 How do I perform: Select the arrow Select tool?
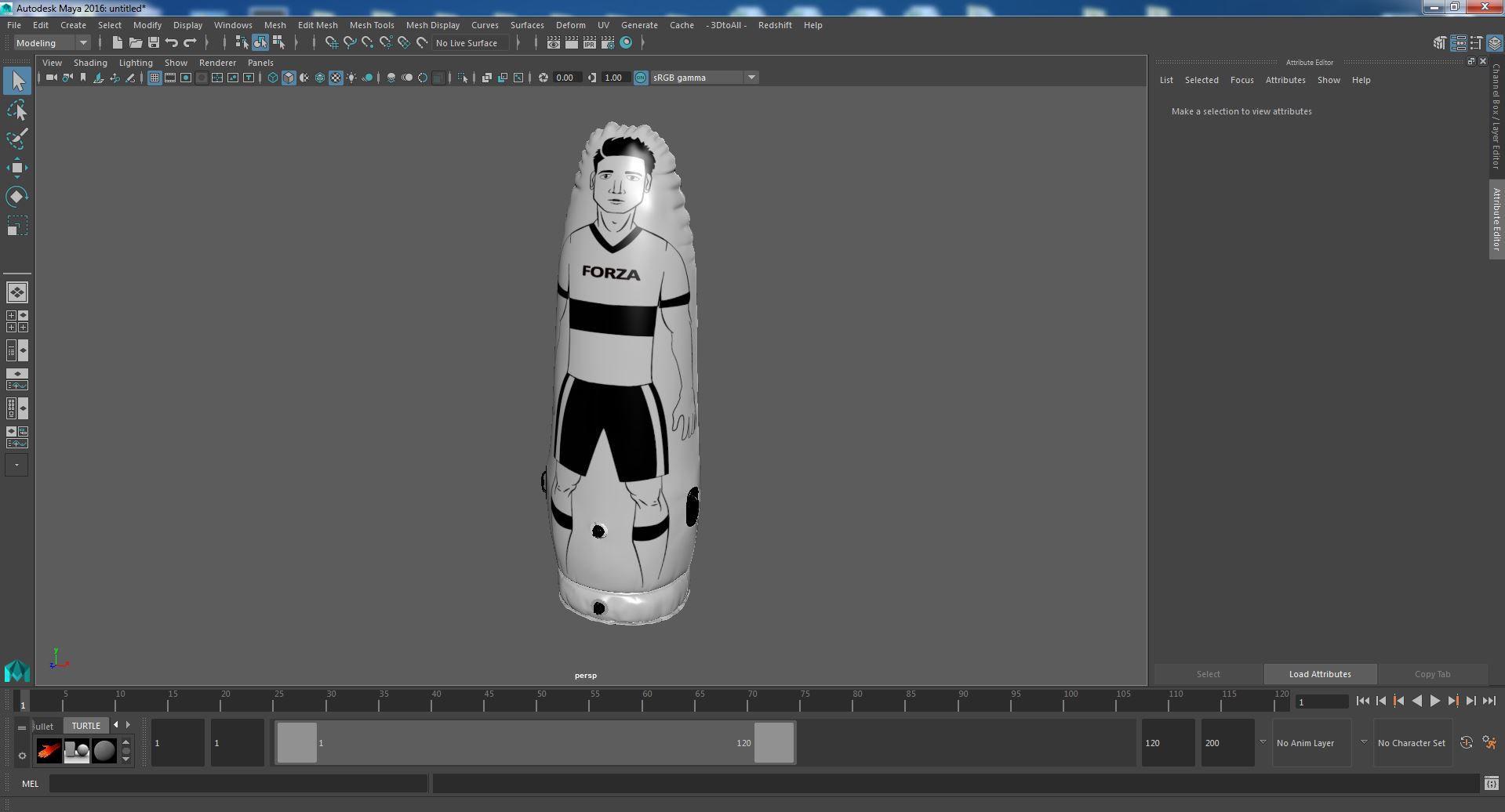[x=17, y=81]
